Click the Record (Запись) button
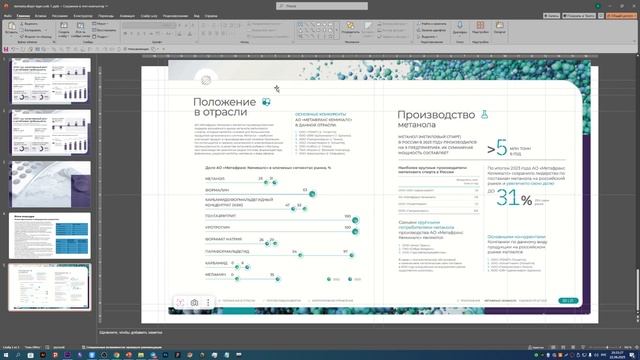Screen dimensions: 640x360 [551, 16]
